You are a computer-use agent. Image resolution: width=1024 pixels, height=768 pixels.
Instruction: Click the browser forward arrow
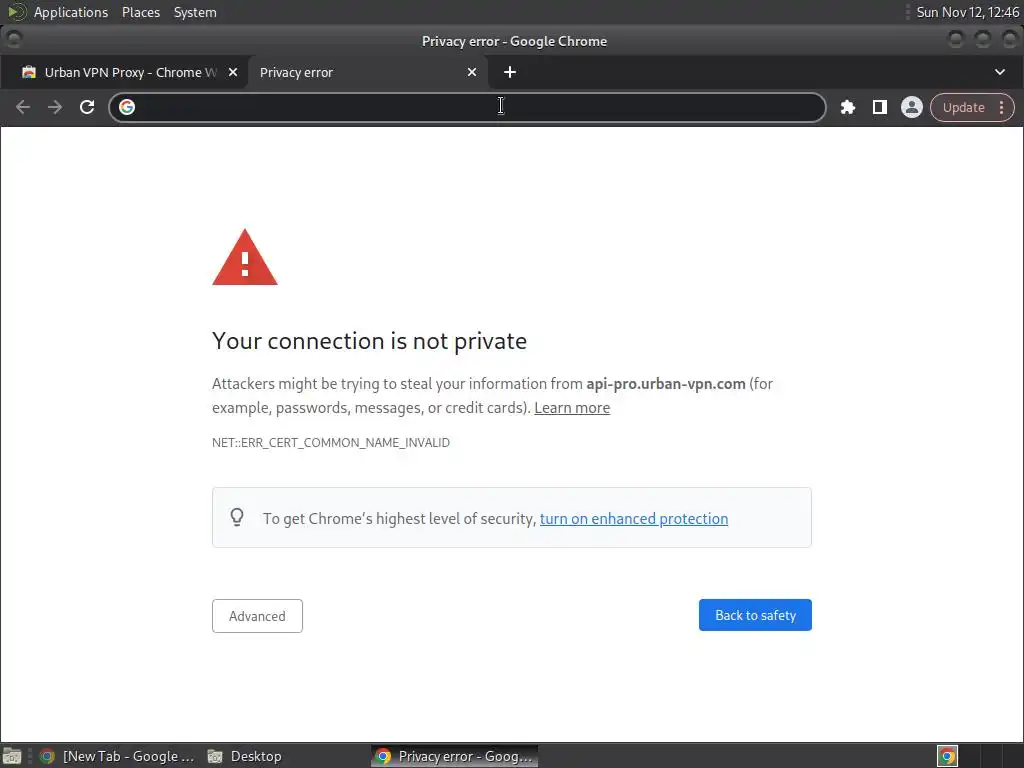click(x=55, y=107)
